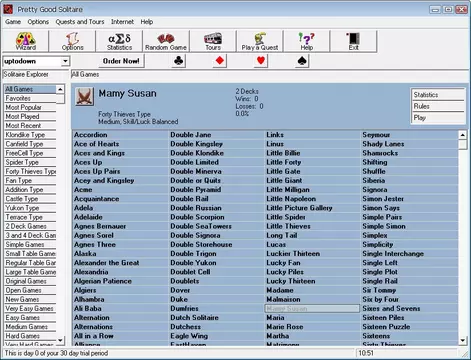The height and width of the screenshot is (360, 471).
Task: Click the clubs suit button
Action: pyautogui.click(x=179, y=61)
